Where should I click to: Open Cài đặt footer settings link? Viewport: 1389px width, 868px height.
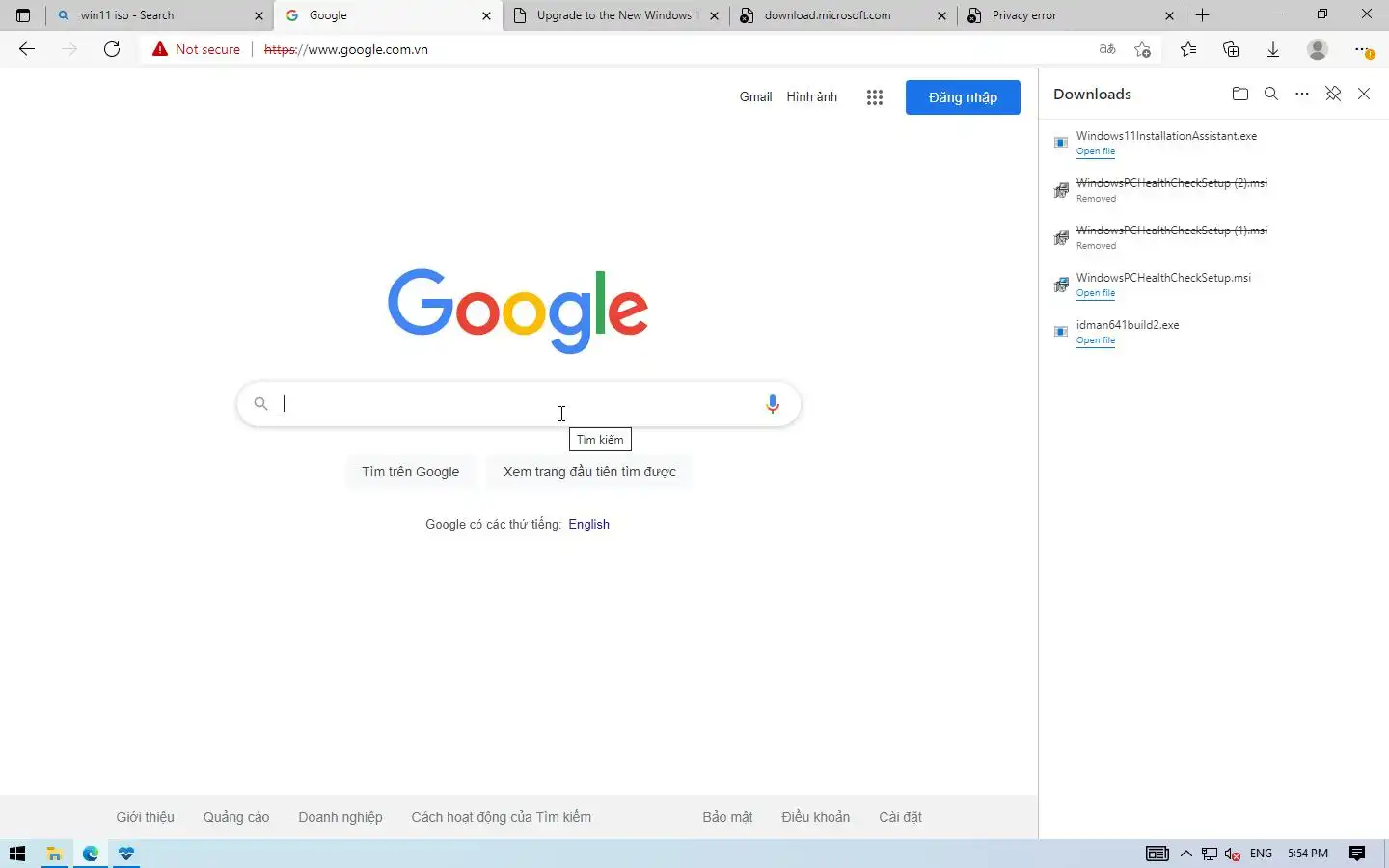tap(901, 817)
